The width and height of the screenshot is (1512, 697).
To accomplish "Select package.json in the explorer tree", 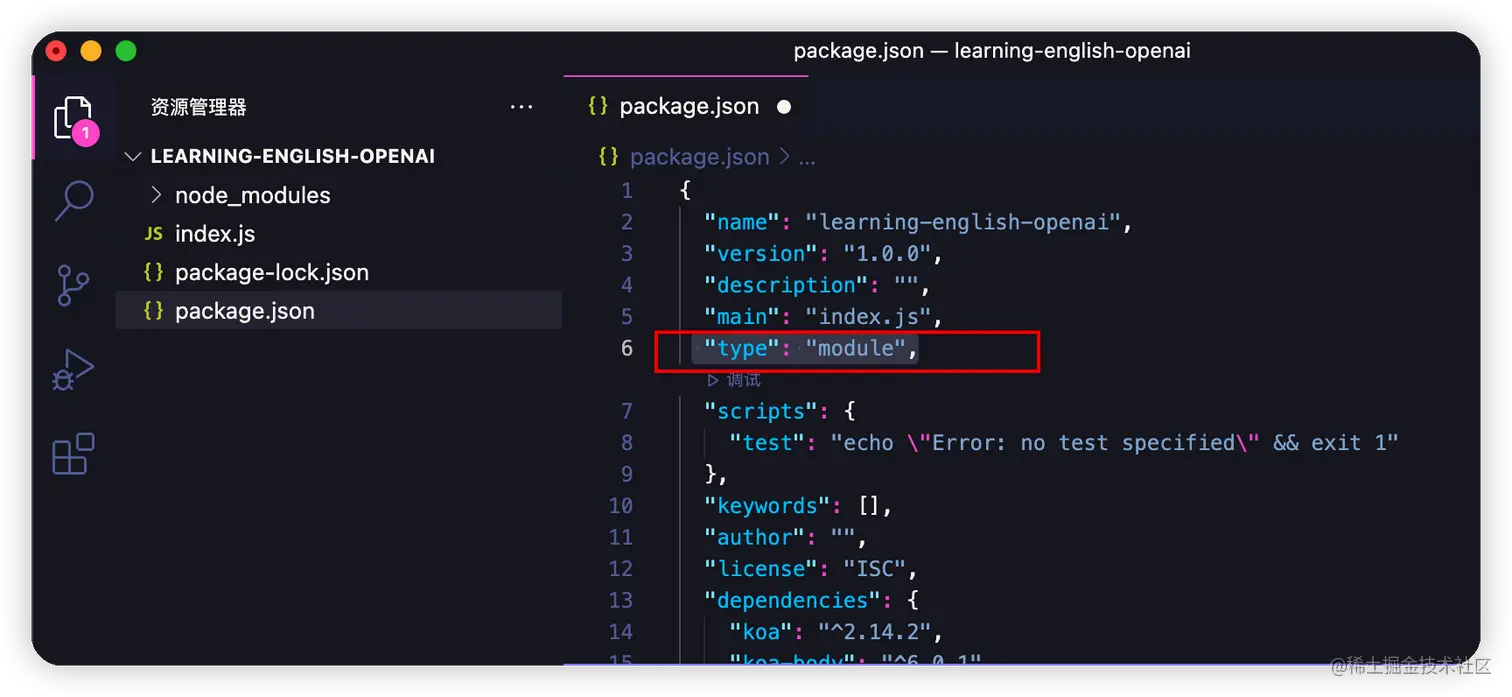I will (x=339, y=311).
